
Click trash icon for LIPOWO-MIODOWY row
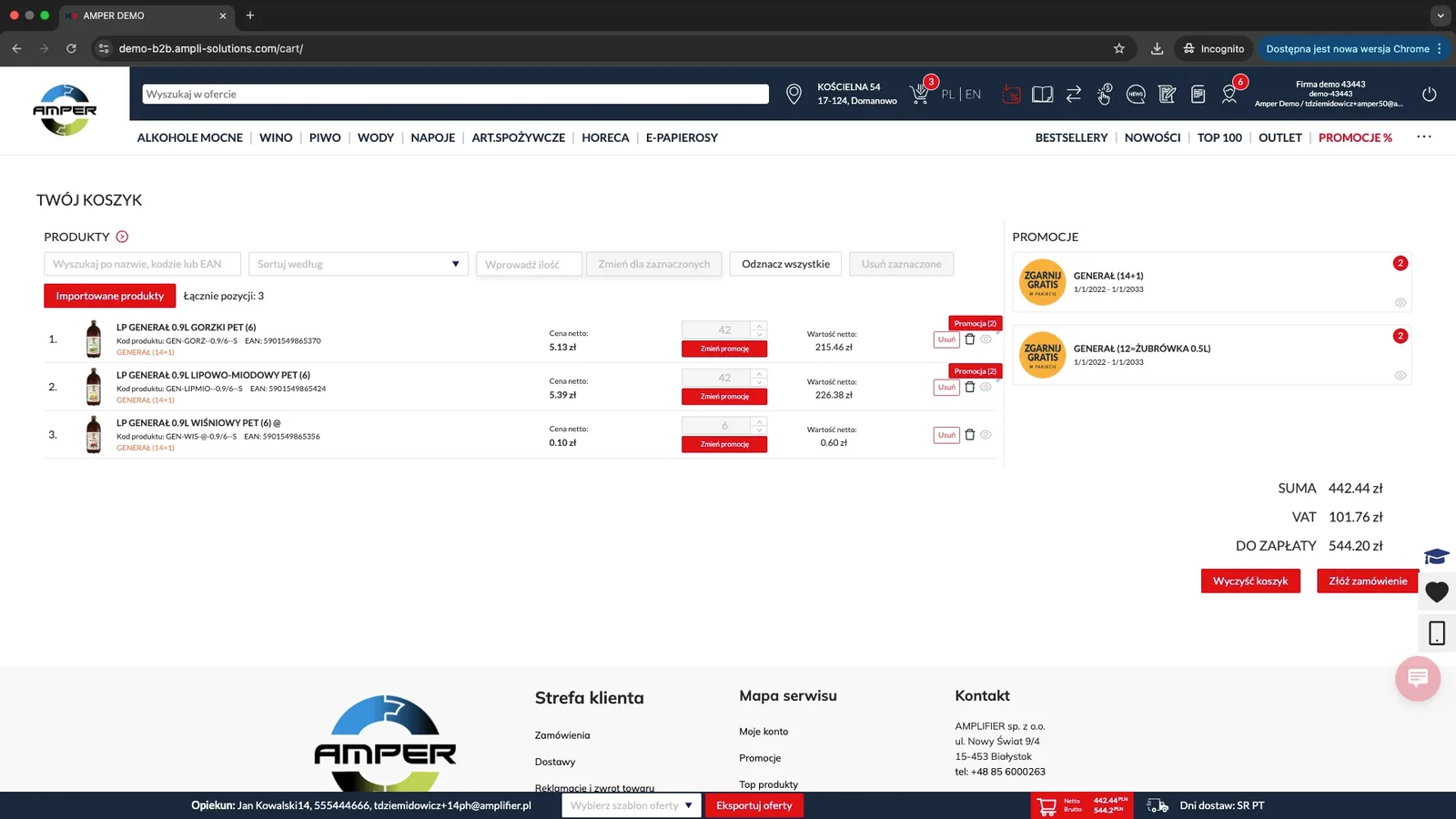970,387
